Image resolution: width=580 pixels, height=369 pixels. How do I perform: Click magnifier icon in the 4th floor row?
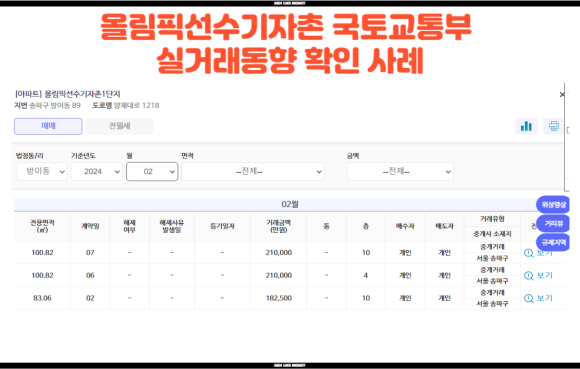point(529,275)
